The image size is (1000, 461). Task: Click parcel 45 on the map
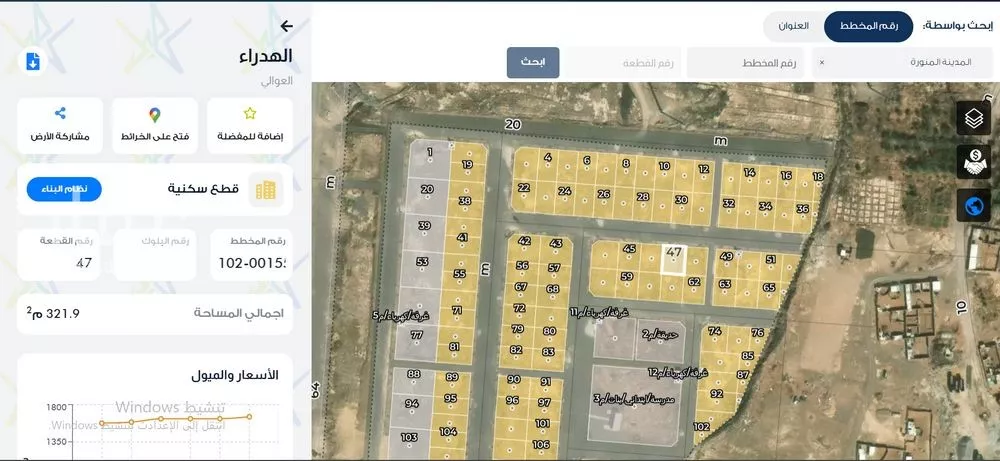pyautogui.click(x=629, y=249)
